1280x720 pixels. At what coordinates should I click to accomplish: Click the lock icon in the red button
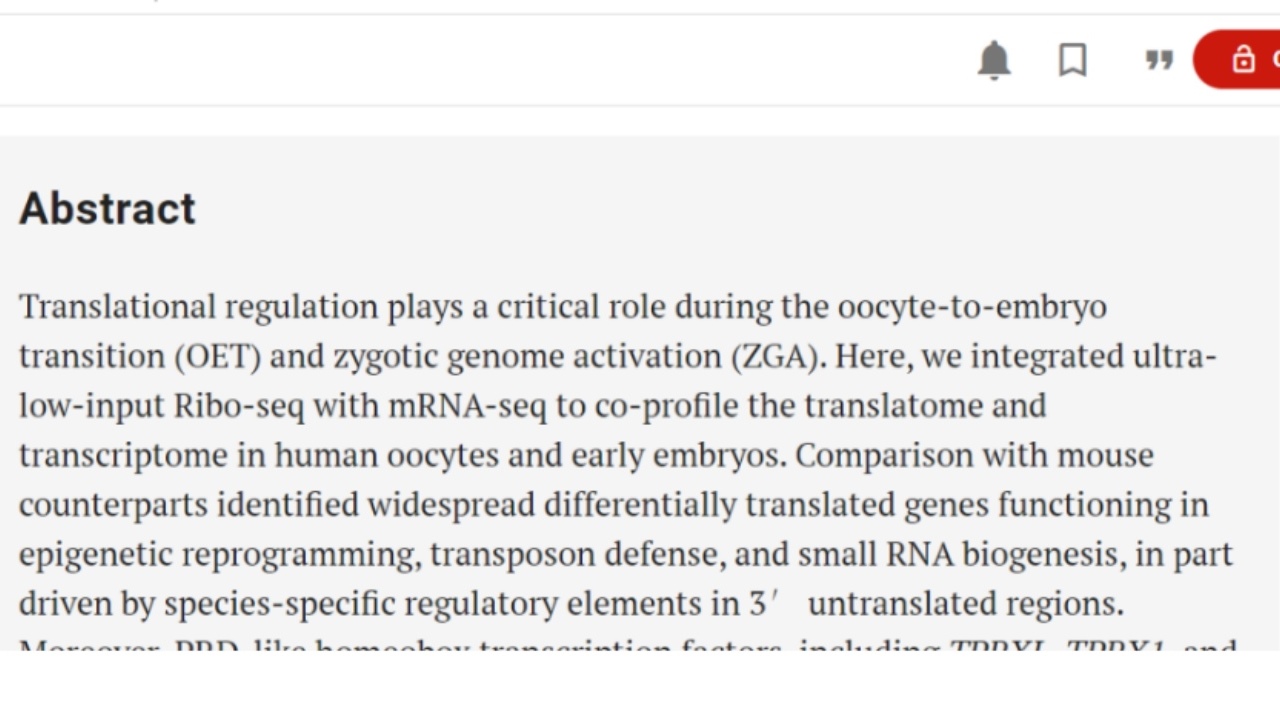[x=1243, y=60]
